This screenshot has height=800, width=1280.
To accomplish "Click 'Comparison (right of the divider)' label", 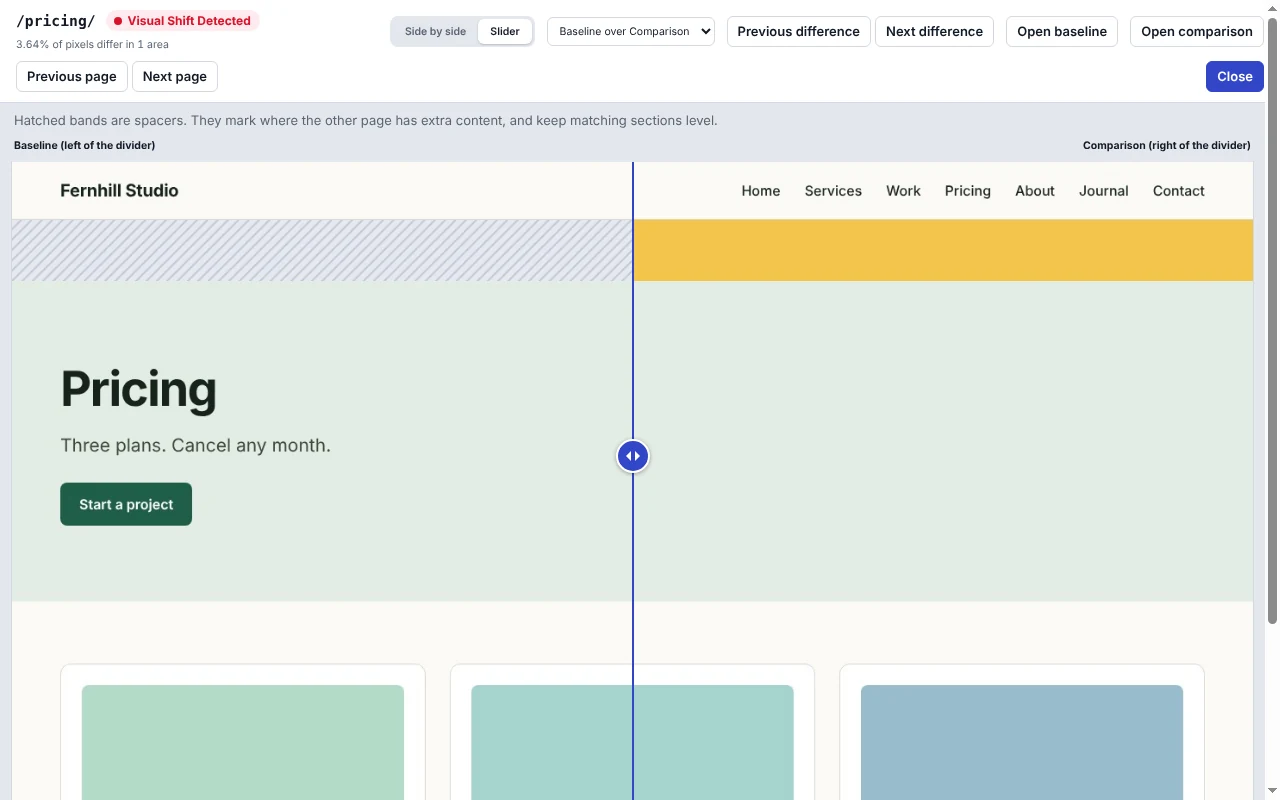I will coord(1167,145).
